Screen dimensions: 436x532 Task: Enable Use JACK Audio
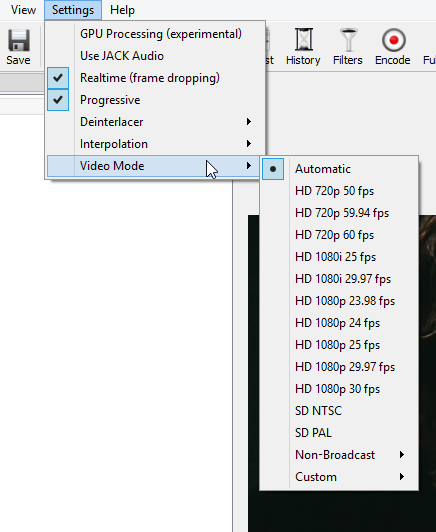click(x=156, y=56)
